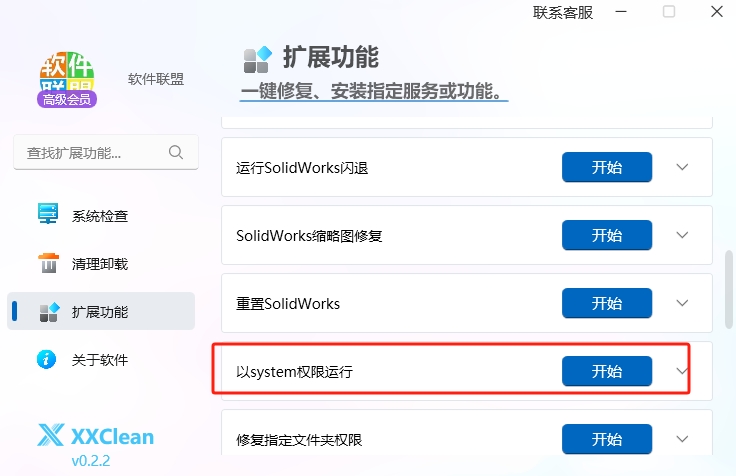Viewport: 736px width, 476px height.
Task: Expand the run as system row
Action: click(x=683, y=371)
